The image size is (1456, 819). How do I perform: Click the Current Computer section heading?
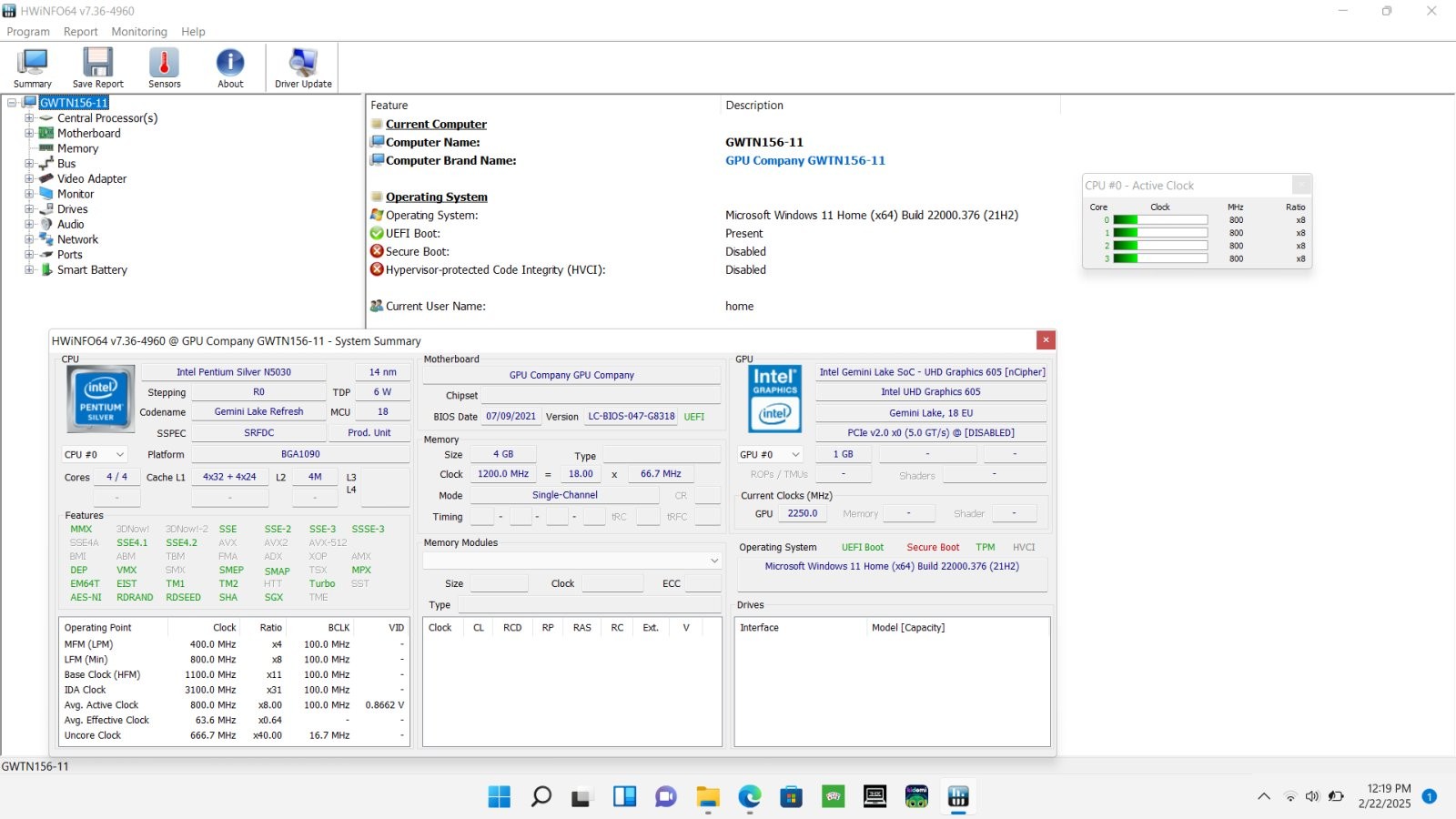(x=436, y=125)
